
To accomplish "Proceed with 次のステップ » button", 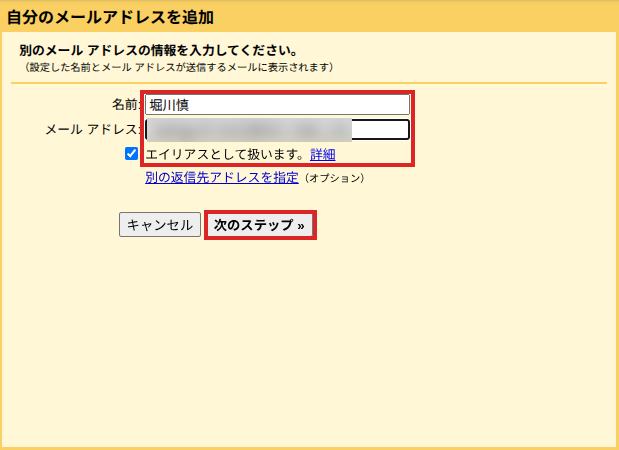I will point(260,225).
